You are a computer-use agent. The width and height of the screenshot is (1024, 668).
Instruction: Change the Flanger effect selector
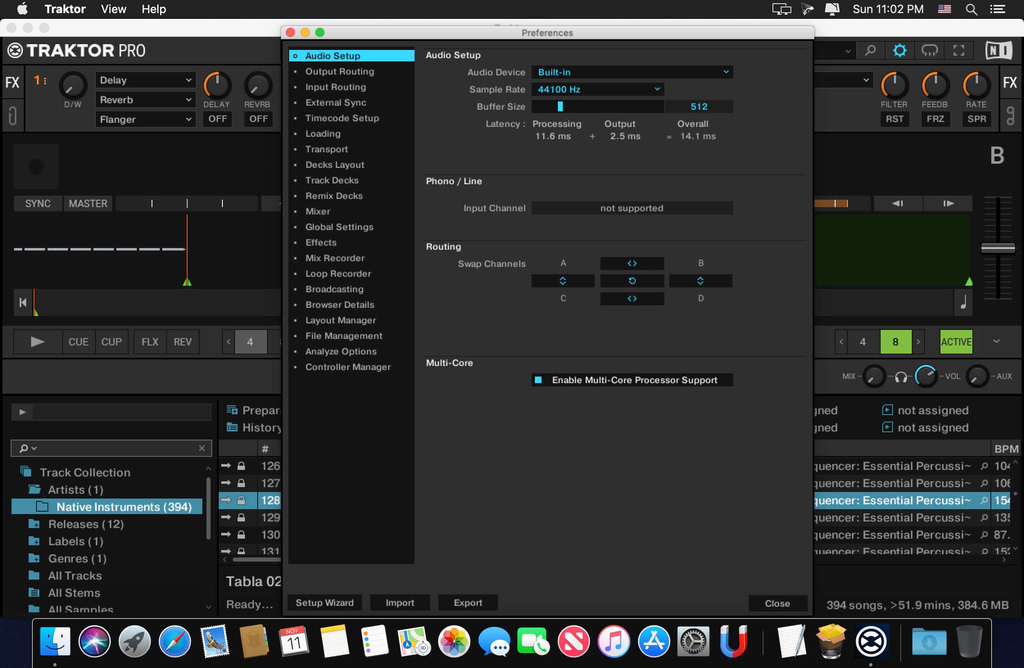(145, 119)
